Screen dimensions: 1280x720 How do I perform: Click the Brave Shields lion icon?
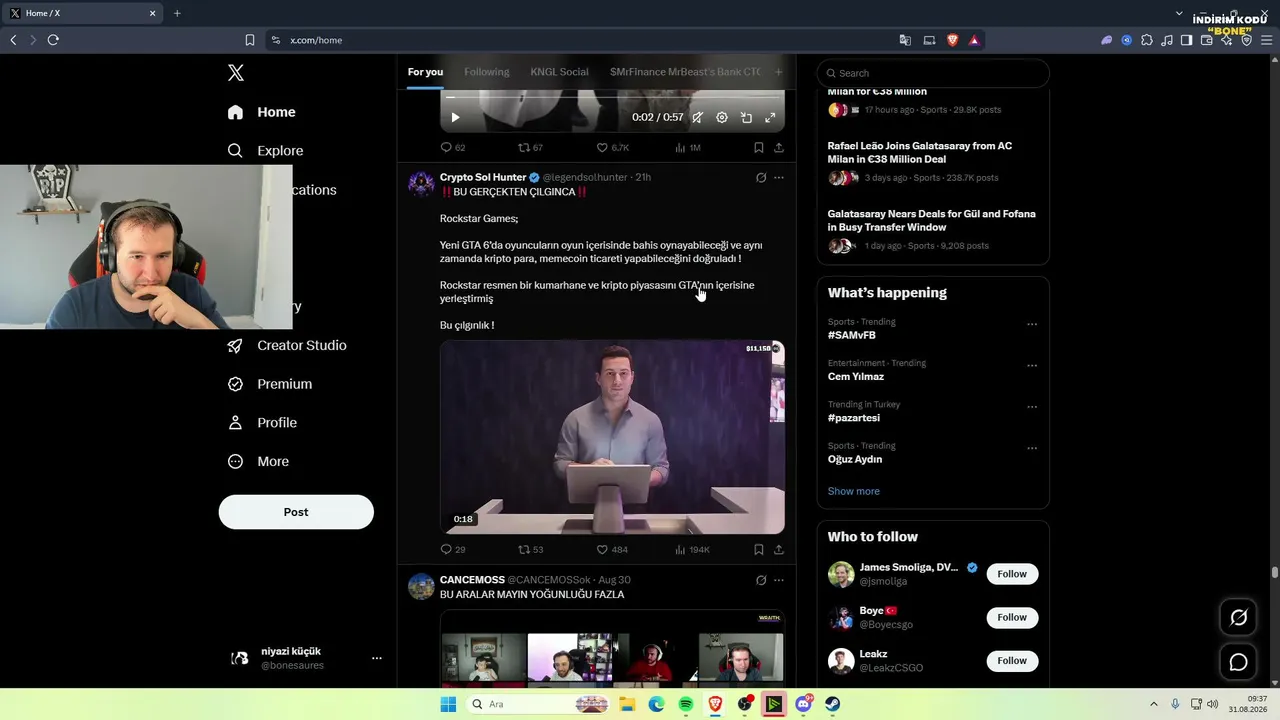952,40
